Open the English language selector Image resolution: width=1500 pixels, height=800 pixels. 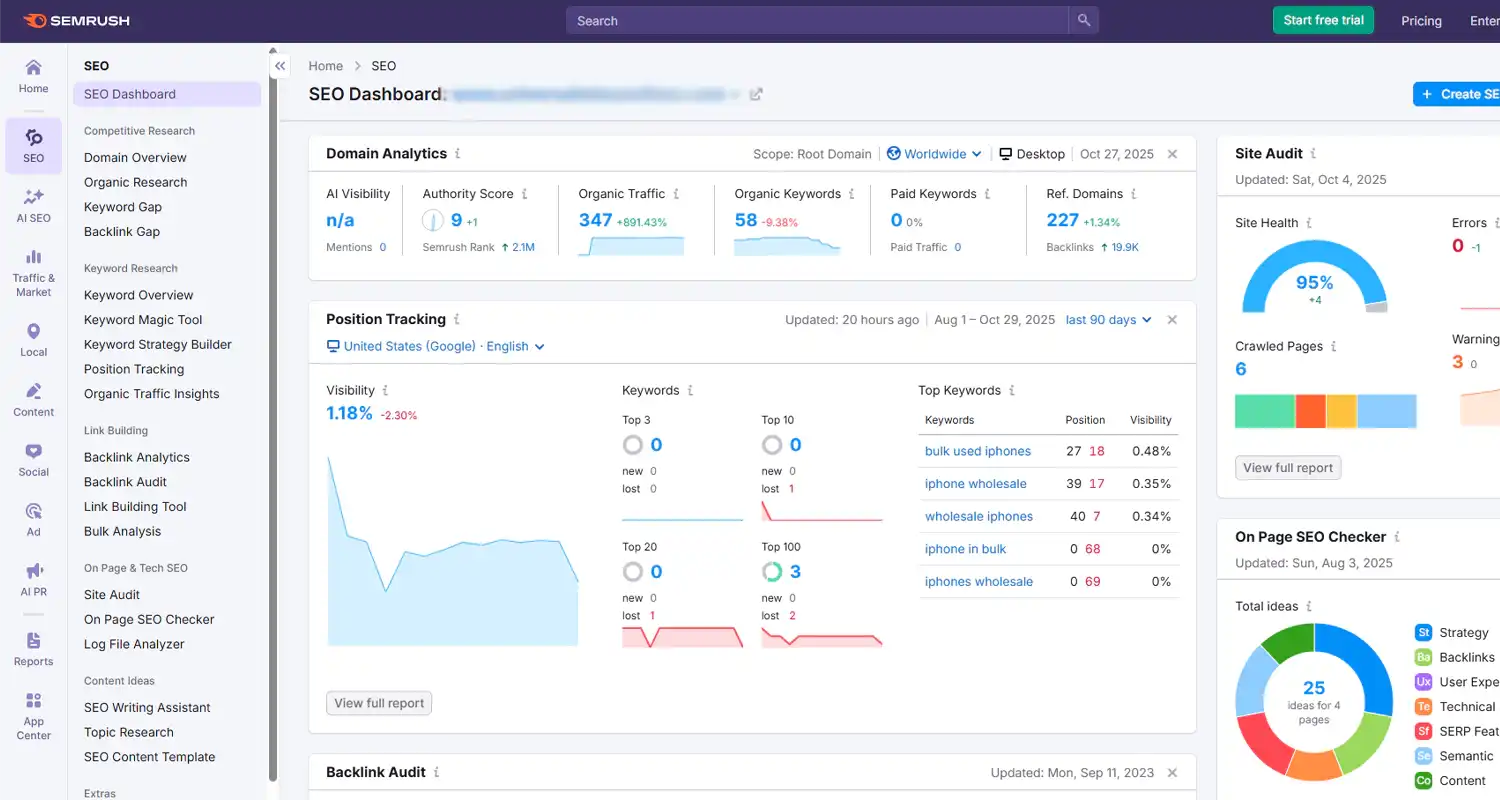[x=515, y=346]
